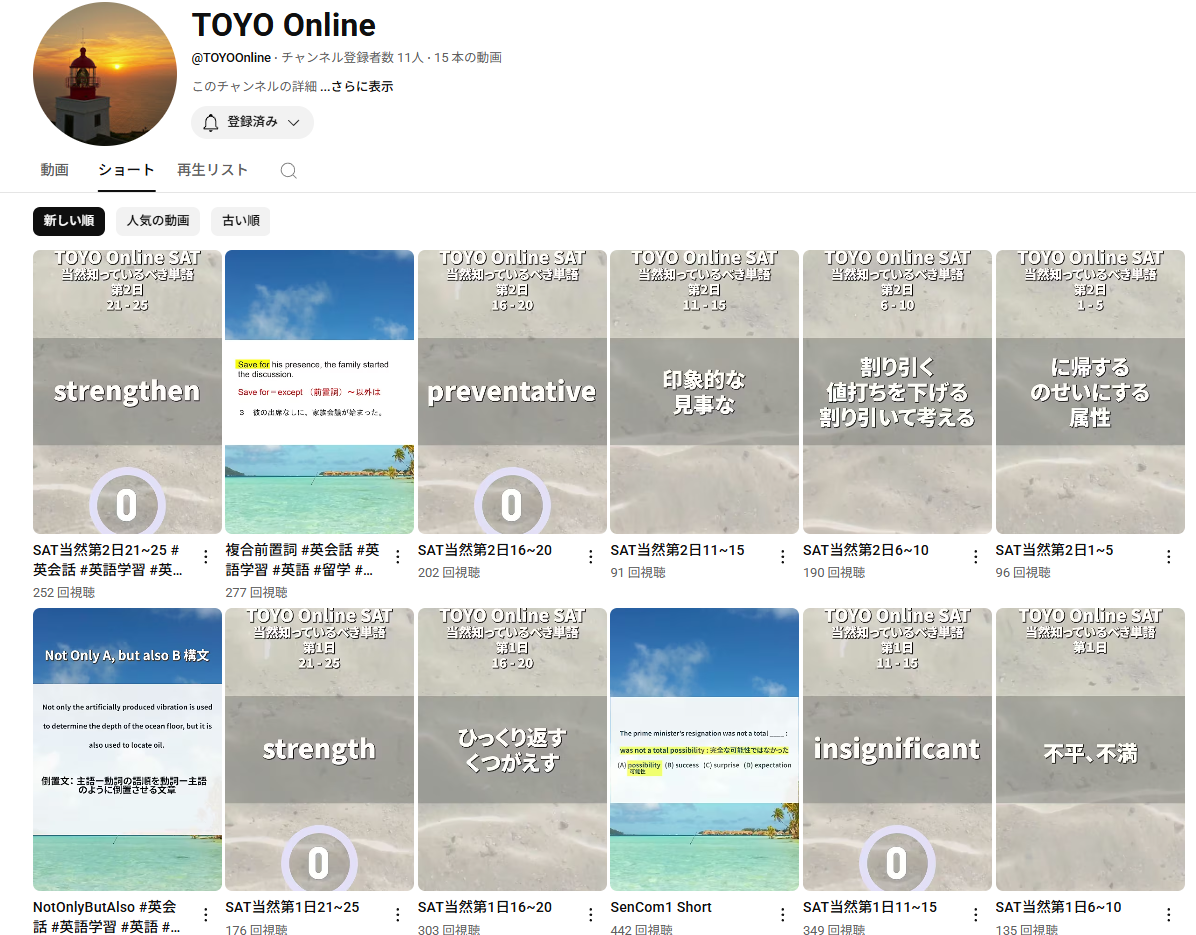
Task: Open title link SAT当然第2日11~15
Action: pyautogui.click(x=677, y=551)
